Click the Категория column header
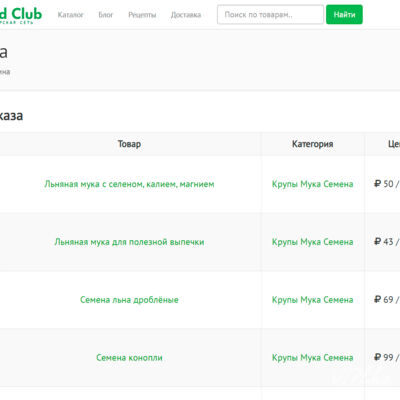 (313, 144)
